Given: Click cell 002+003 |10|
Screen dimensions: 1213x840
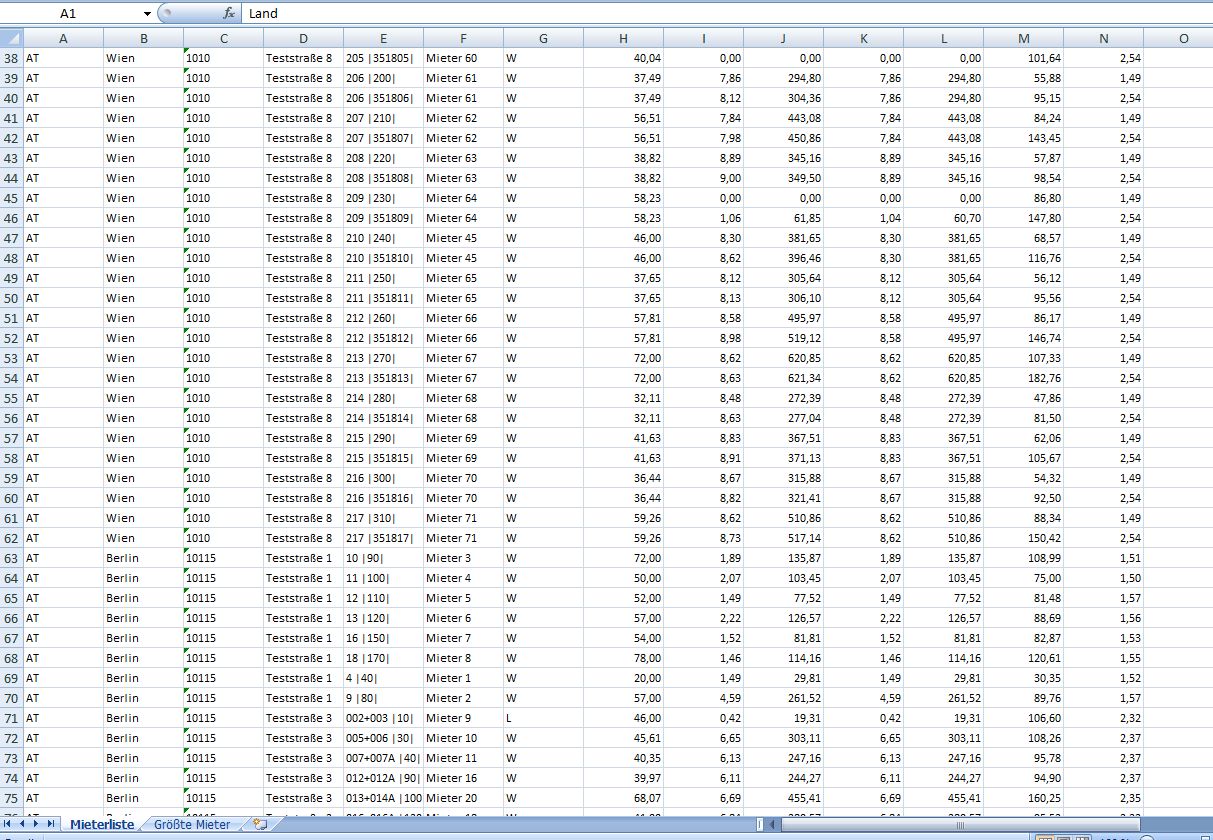Looking at the screenshot, I should point(383,718).
